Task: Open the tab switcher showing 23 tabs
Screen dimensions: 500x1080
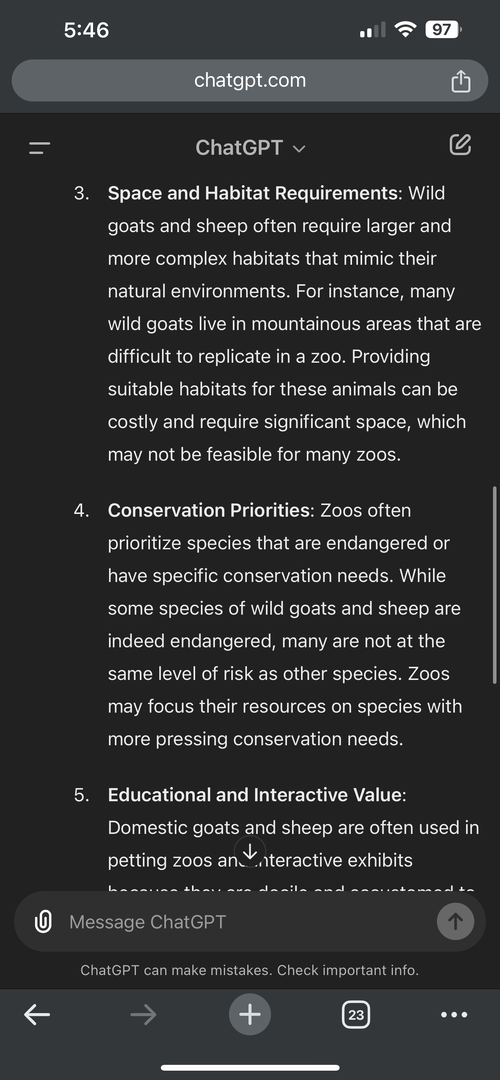Action: [356, 1014]
